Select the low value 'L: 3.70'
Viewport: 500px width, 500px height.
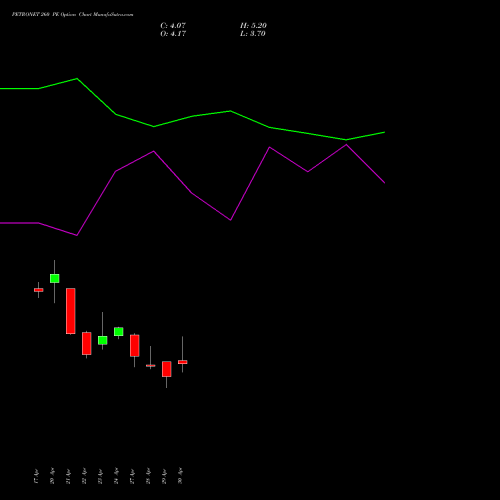pyautogui.click(x=253, y=34)
